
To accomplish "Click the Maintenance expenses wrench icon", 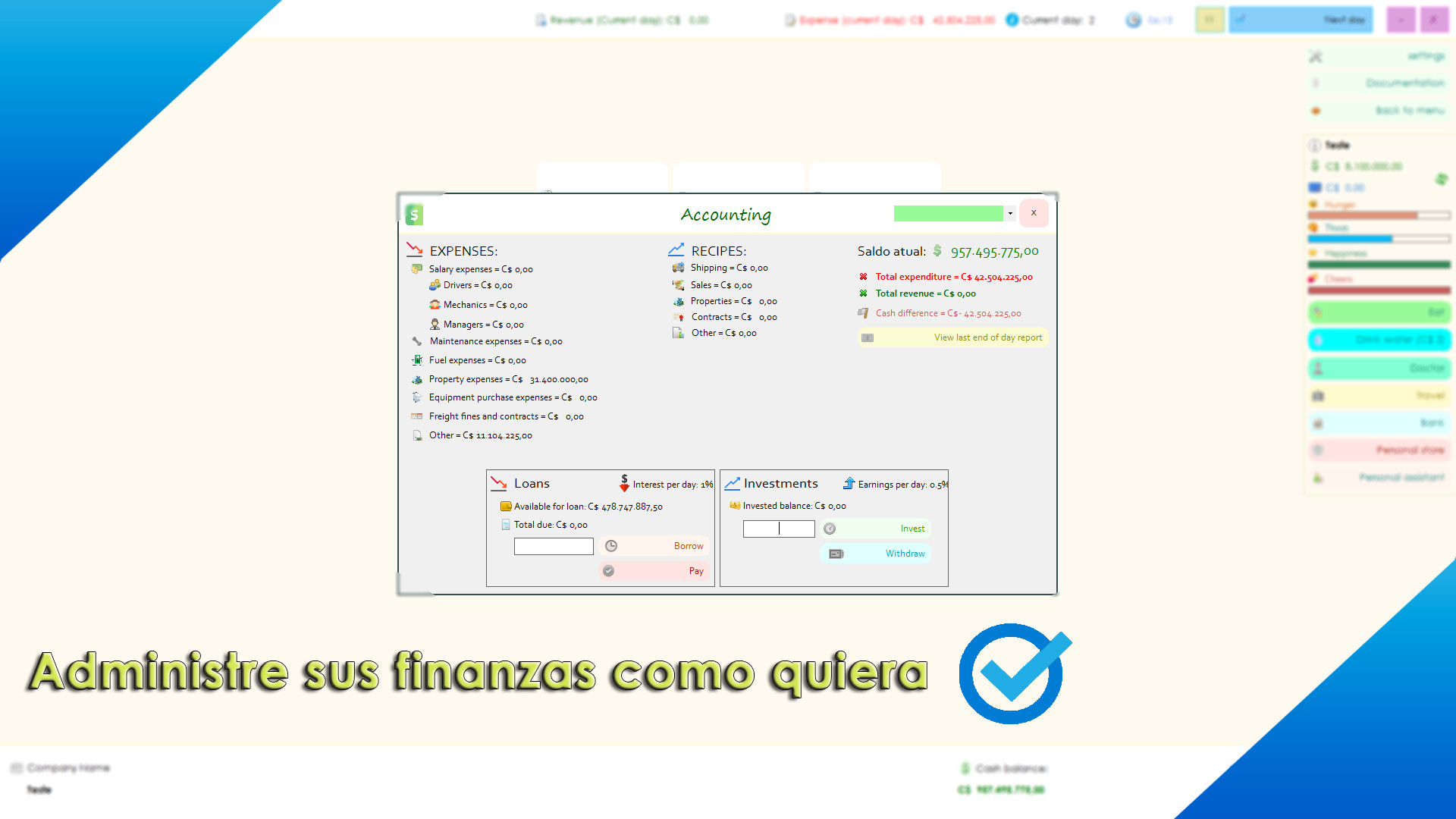I will click(x=417, y=341).
